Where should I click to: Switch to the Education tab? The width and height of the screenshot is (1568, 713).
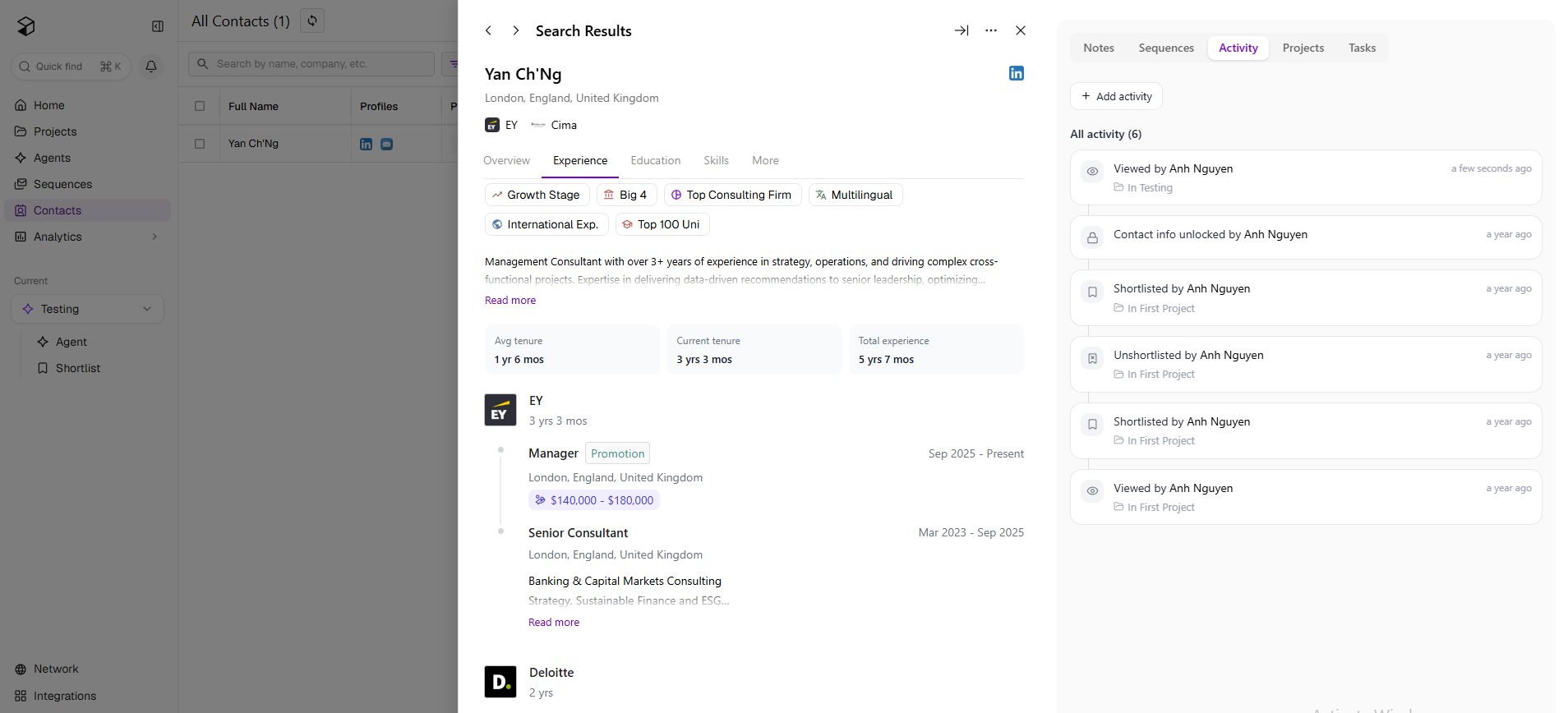pyautogui.click(x=655, y=160)
